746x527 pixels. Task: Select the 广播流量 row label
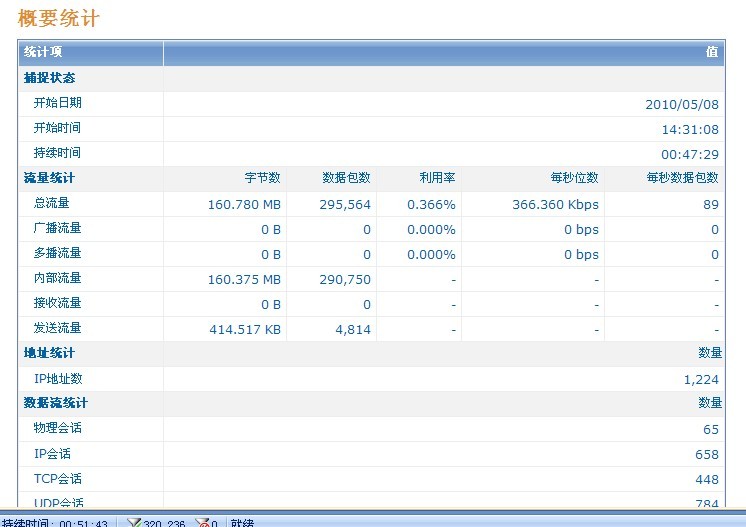tap(58, 228)
